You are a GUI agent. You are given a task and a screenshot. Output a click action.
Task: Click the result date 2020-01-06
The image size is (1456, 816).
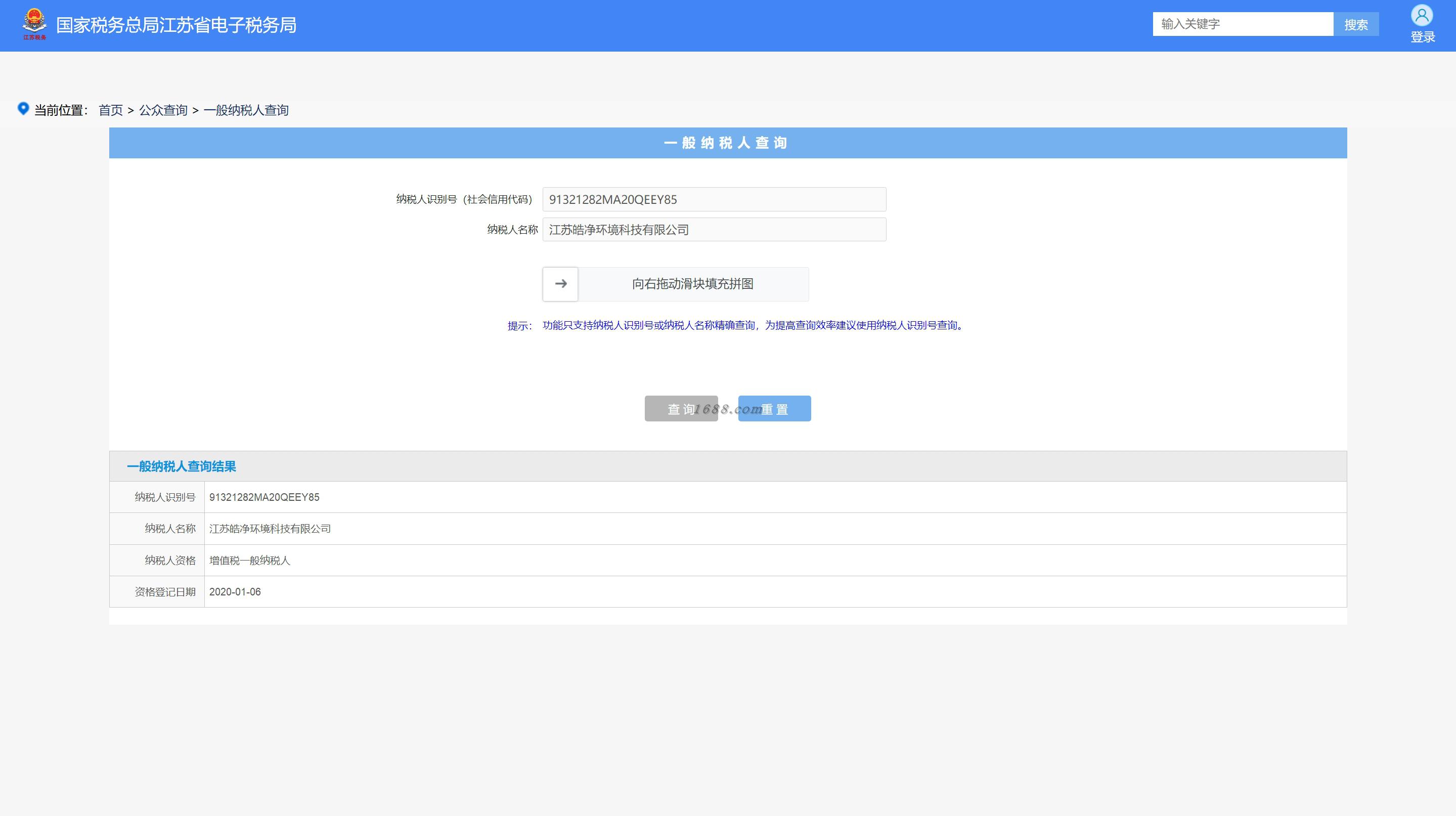click(x=235, y=592)
